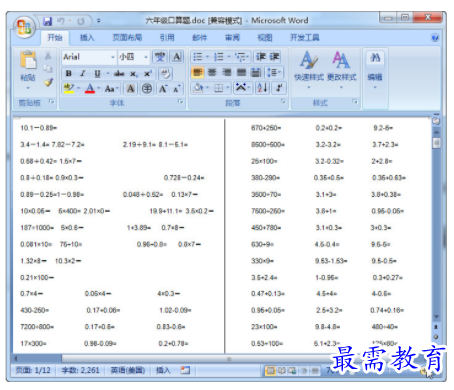This screenshot has width=454, height=390.
Task: Switch to 插入 Insert ribbon tab
Action: pyautogui.click(x=87, y=38)
